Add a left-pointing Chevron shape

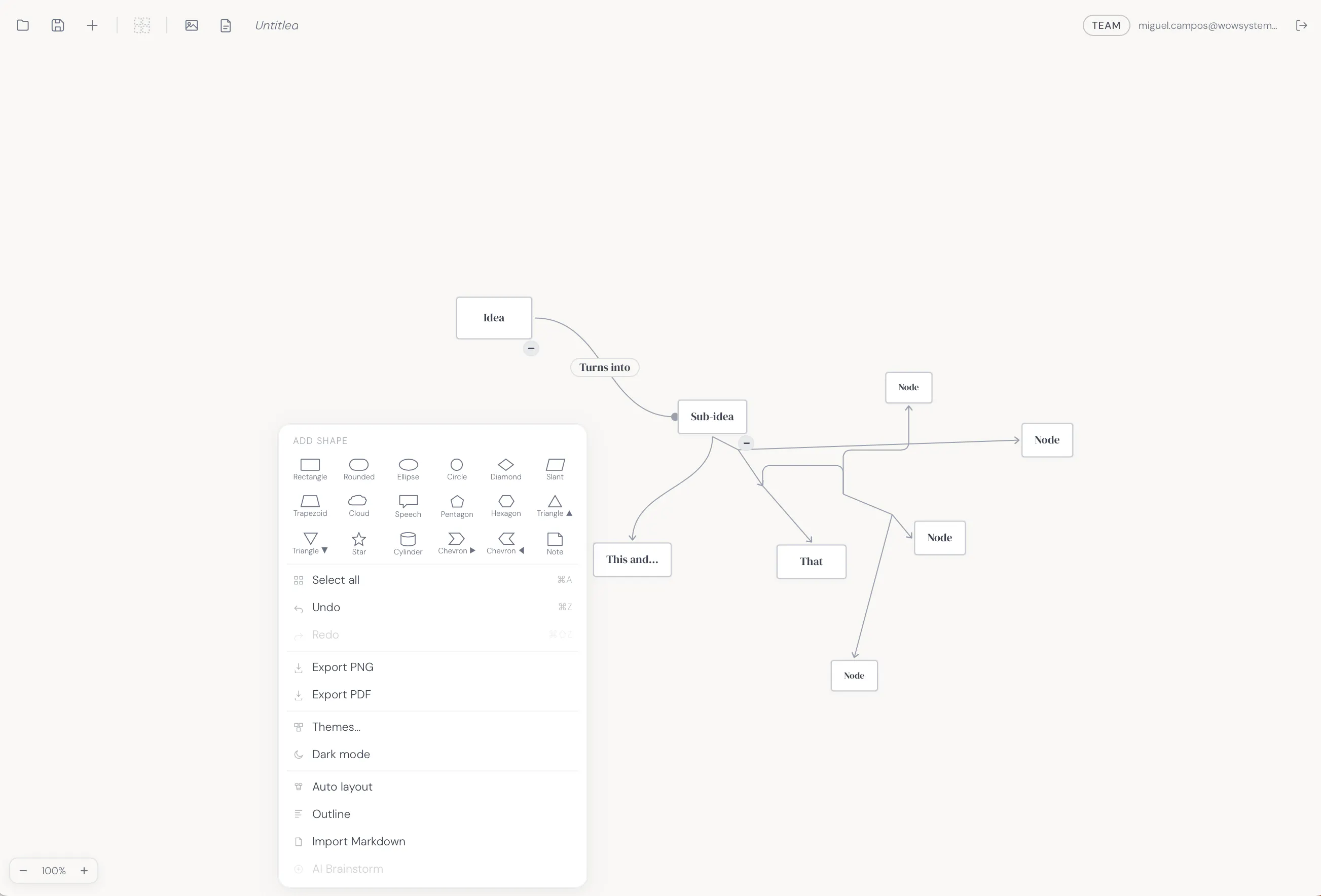[506, 544]
